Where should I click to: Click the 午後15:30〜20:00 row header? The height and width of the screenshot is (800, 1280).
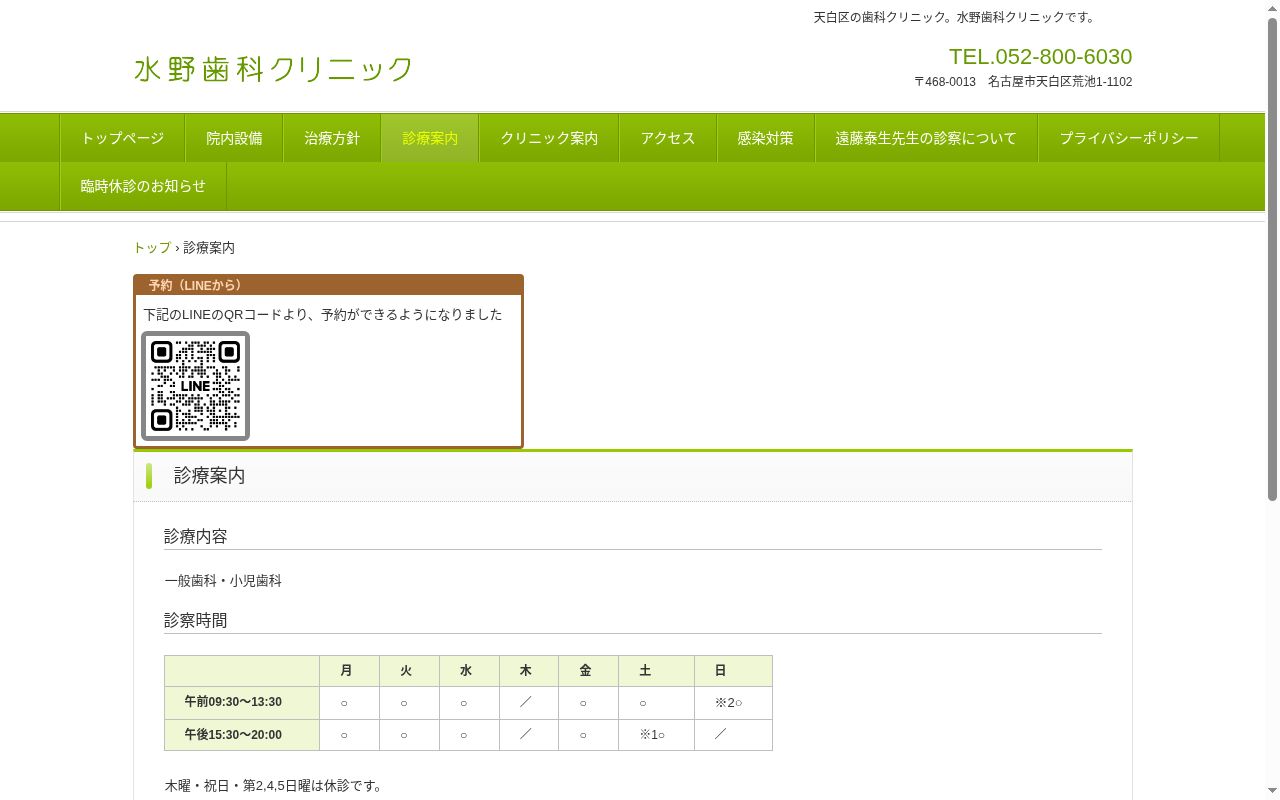pos(242,735)
